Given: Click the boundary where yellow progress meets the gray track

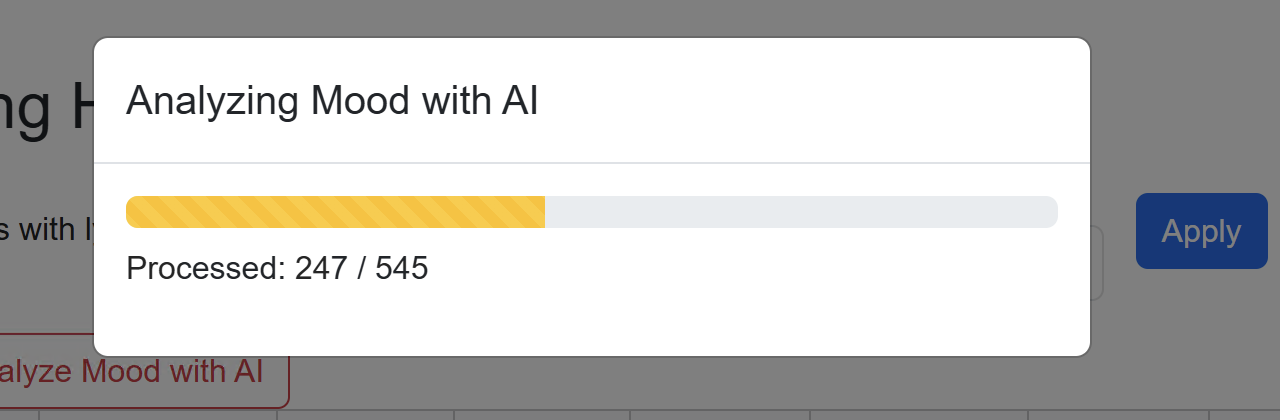Looking at the screenshot, I should [x=545, y=212].
